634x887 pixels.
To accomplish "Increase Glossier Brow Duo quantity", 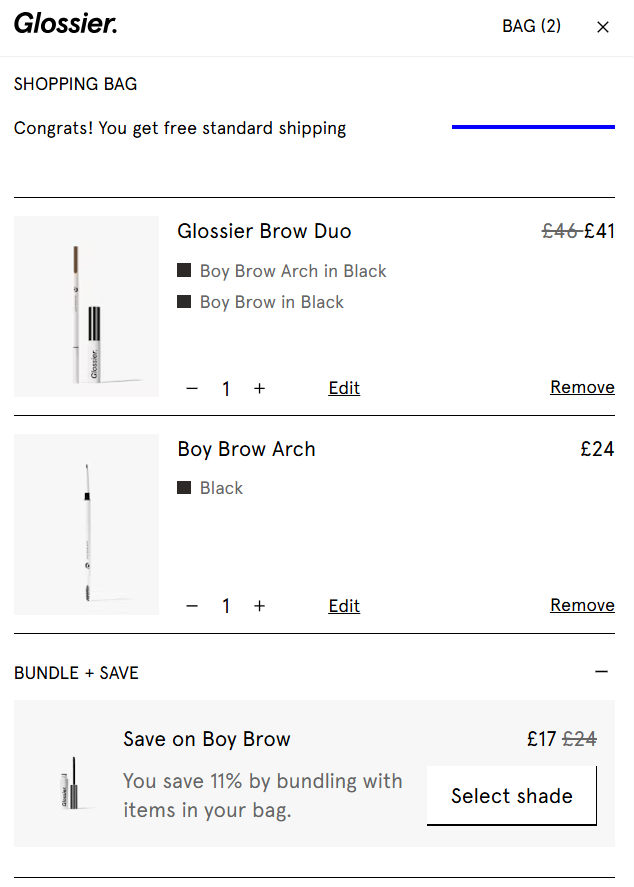I will coord(259,388).
